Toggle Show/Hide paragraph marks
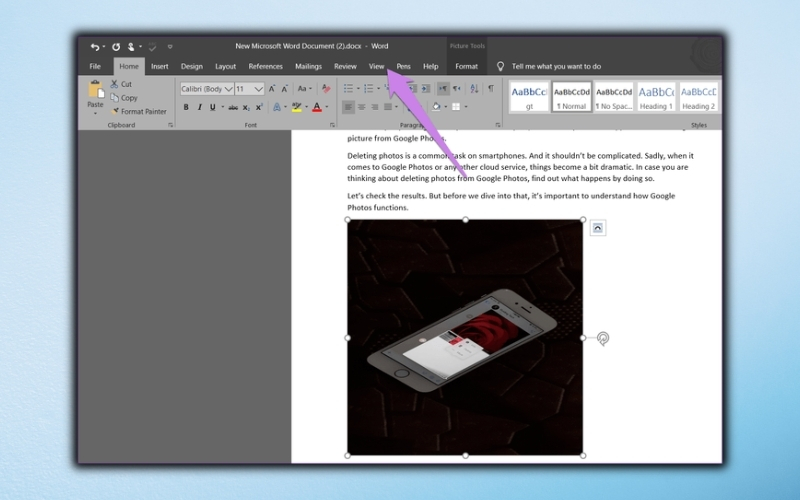The image size is (800, 500). (x=490, y=89)
